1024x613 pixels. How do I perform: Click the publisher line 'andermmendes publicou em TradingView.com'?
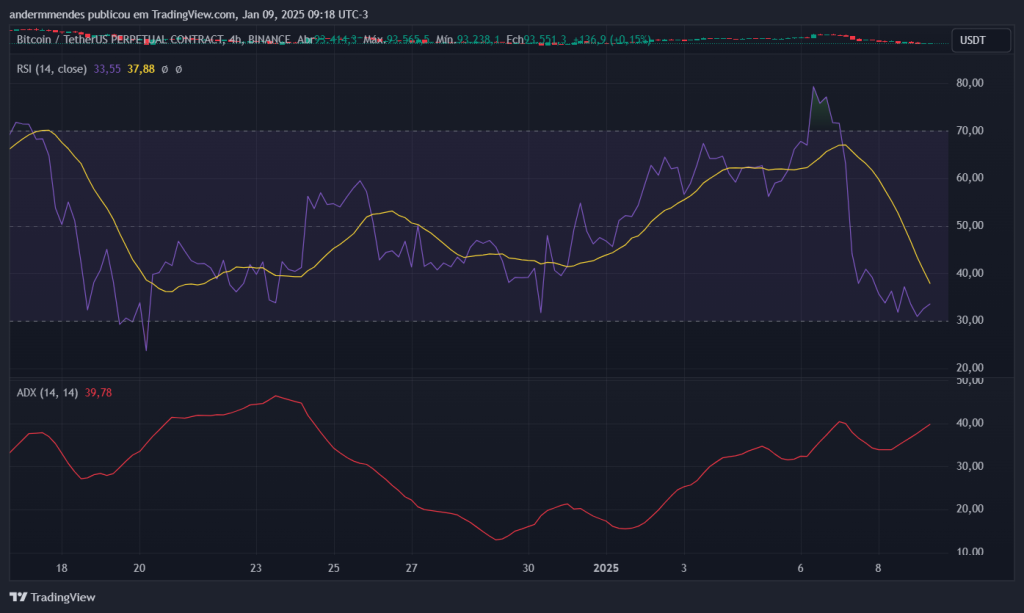click(x=123, y=14)
